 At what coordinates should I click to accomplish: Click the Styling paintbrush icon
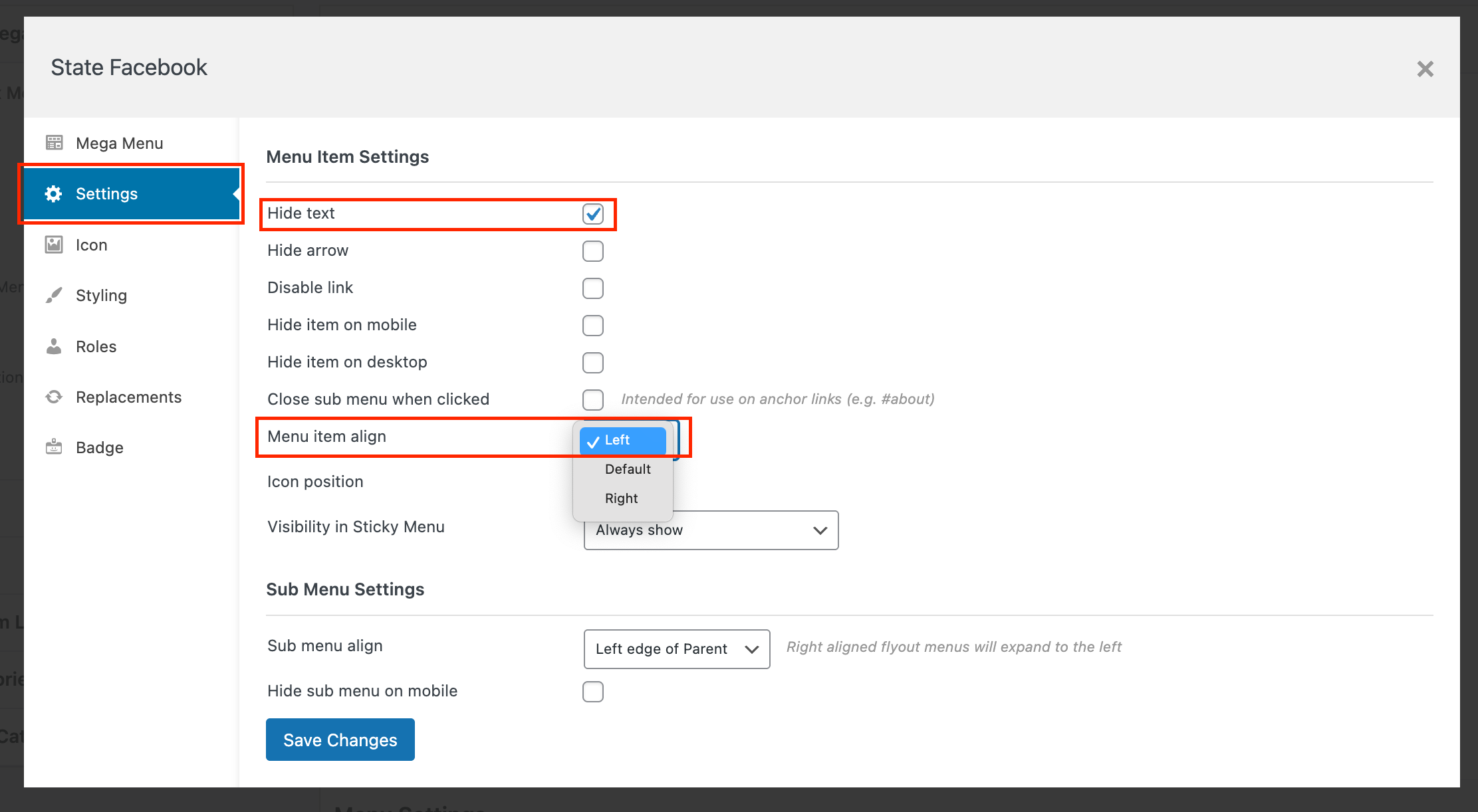click(x=54, y=295)
